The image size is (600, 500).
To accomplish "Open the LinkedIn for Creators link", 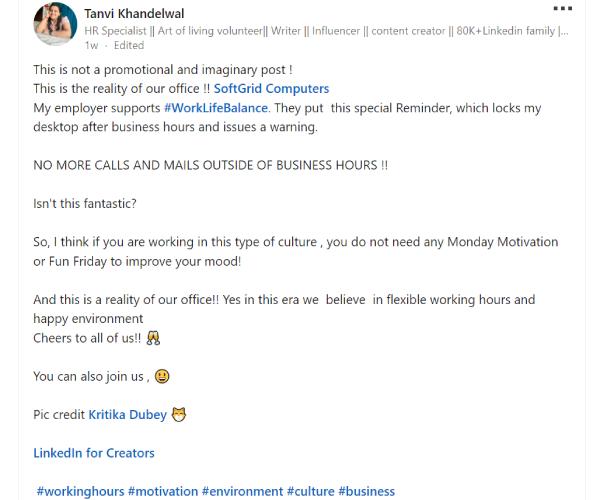I will coord(94,452).
